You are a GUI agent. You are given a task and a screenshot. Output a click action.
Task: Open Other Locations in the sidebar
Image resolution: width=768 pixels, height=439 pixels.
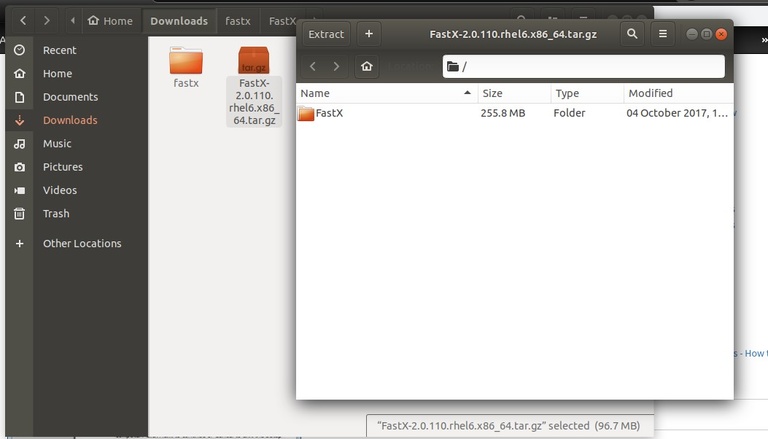[81, 243]
